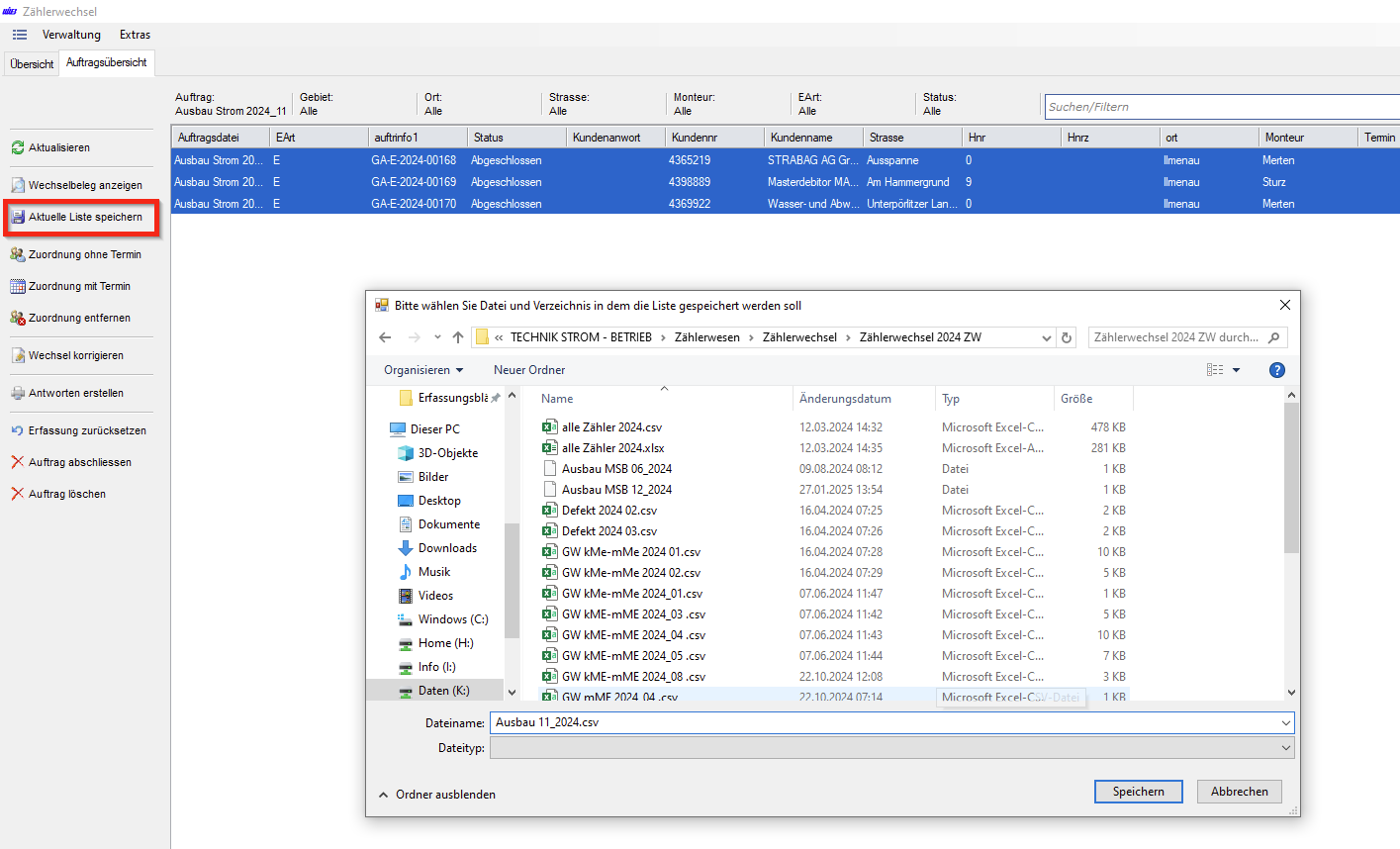1400x849 pixels.
Task: Click the Suchen/Filtern search field
Action: 1222,107
